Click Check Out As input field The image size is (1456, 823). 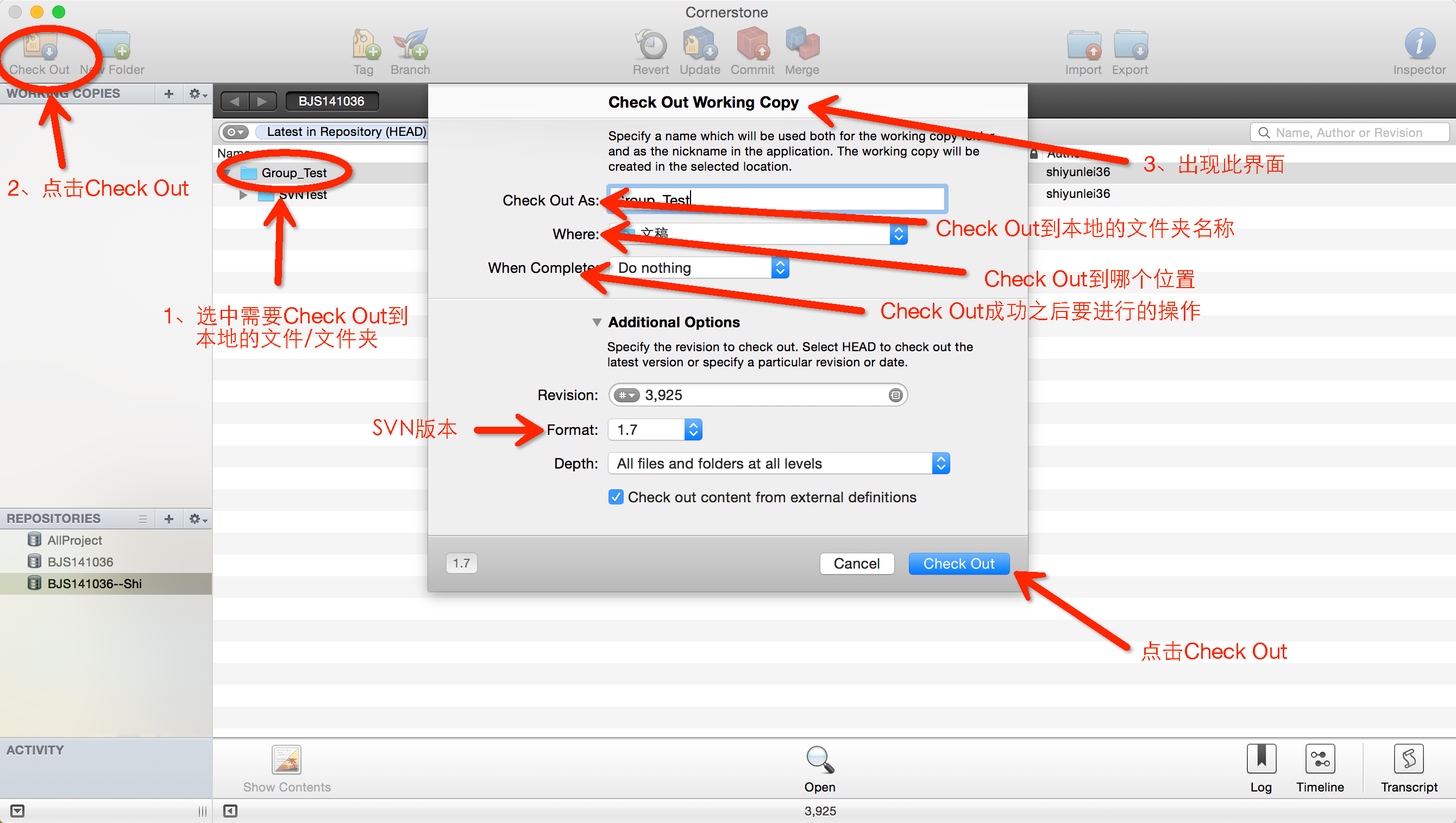[775, 199]
